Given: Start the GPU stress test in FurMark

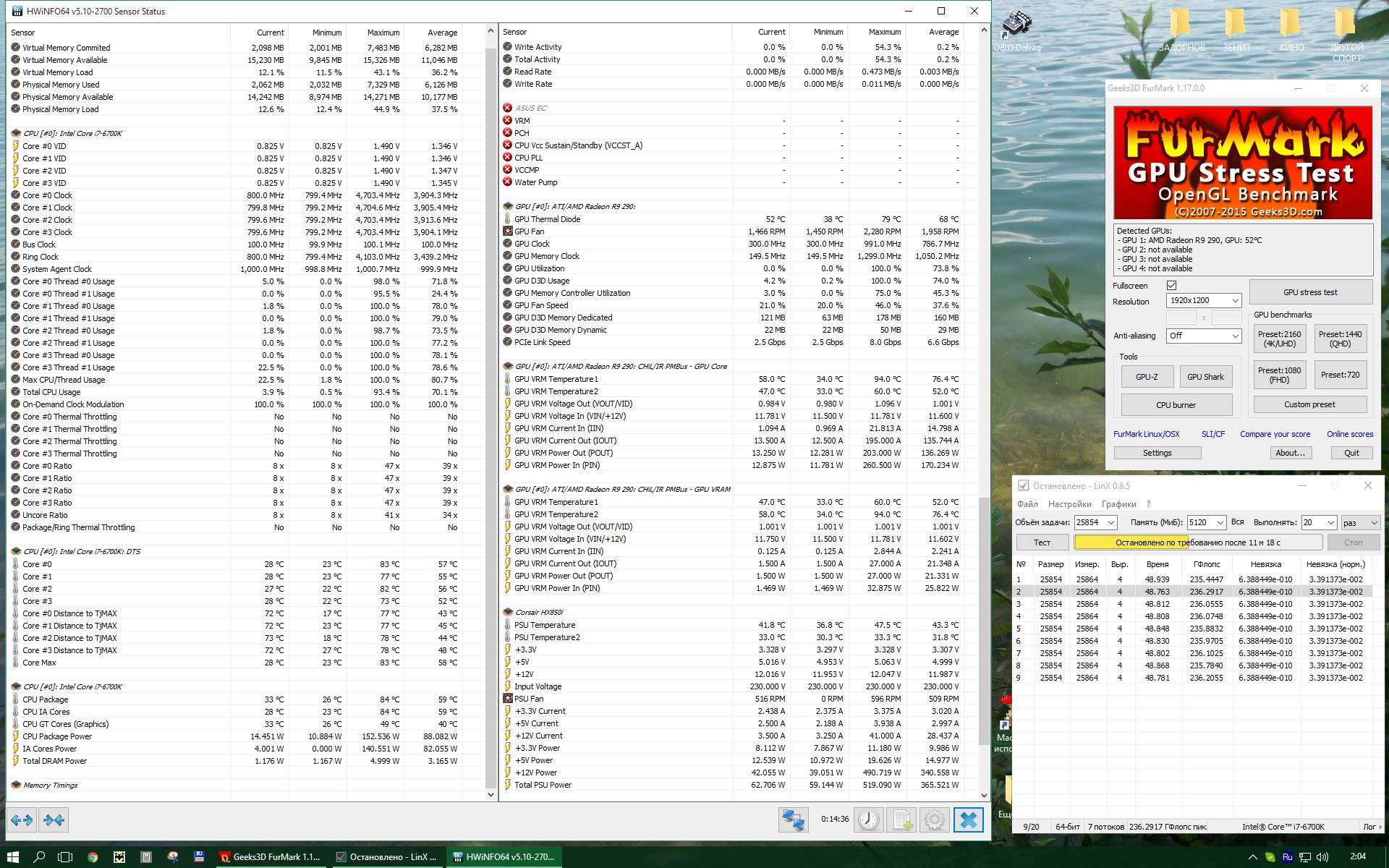Looking at the screenshot, I should coord(1310,292).
